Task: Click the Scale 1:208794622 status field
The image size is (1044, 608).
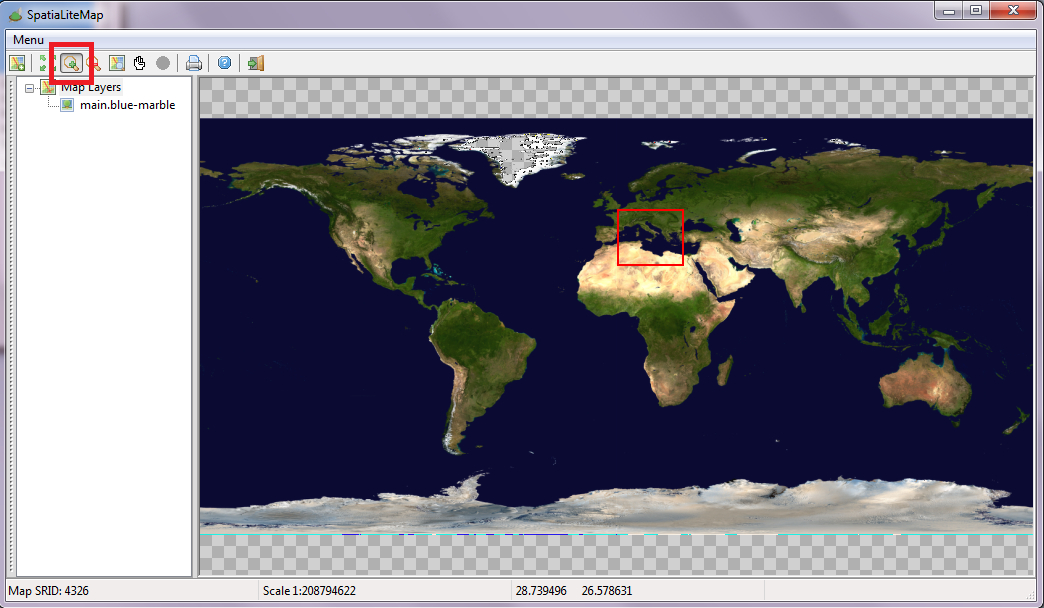Action: (309, 591)
